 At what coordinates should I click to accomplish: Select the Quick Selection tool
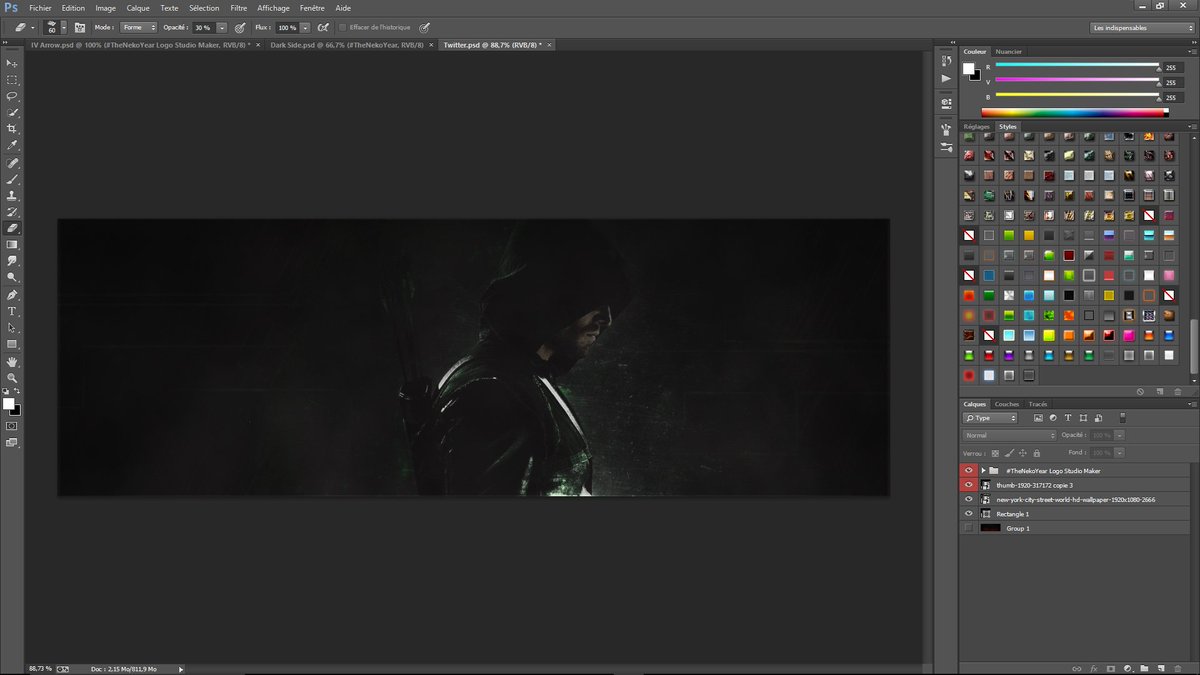[13, 113]
